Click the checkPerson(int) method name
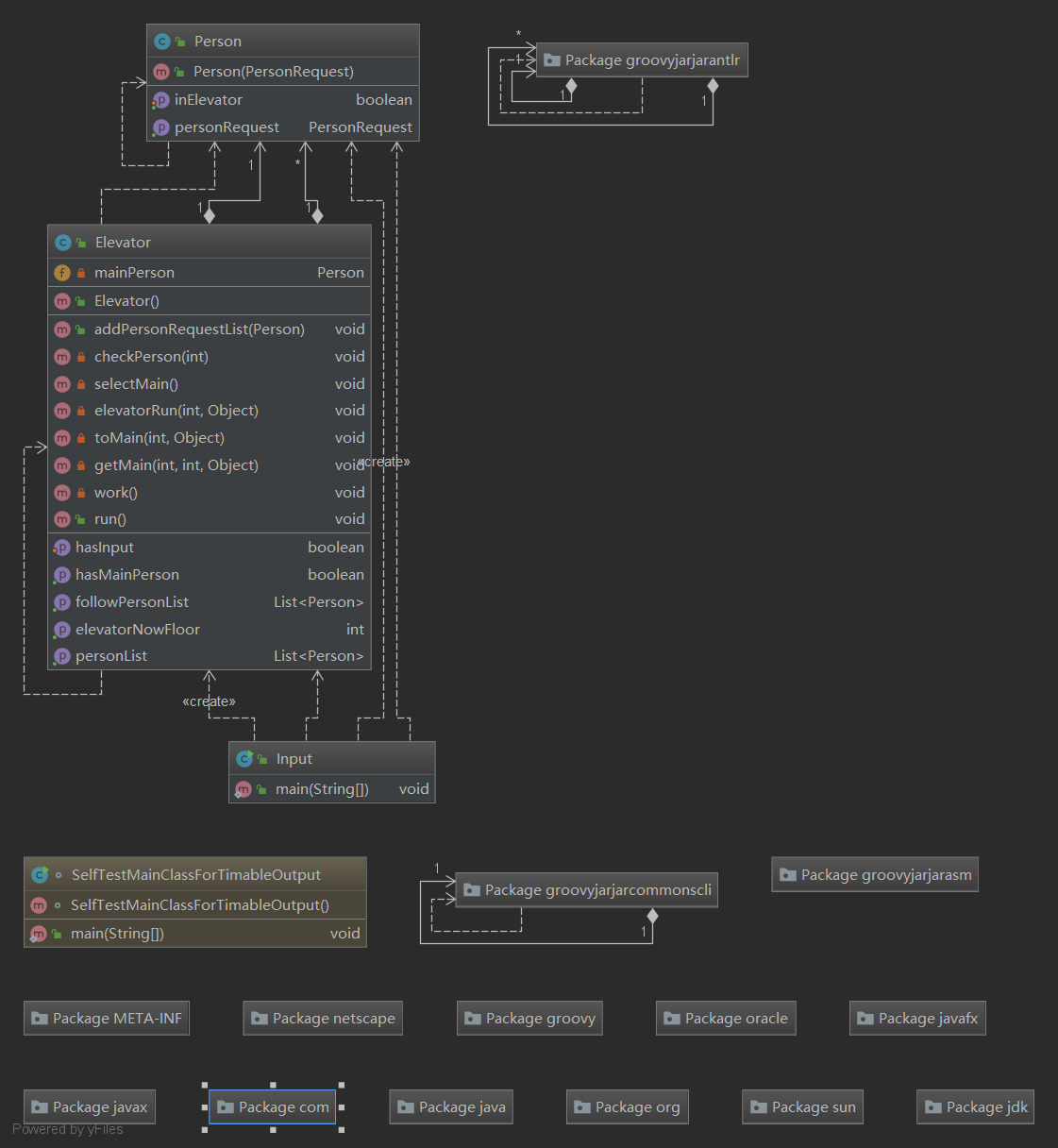 click(x=151, y=357)
